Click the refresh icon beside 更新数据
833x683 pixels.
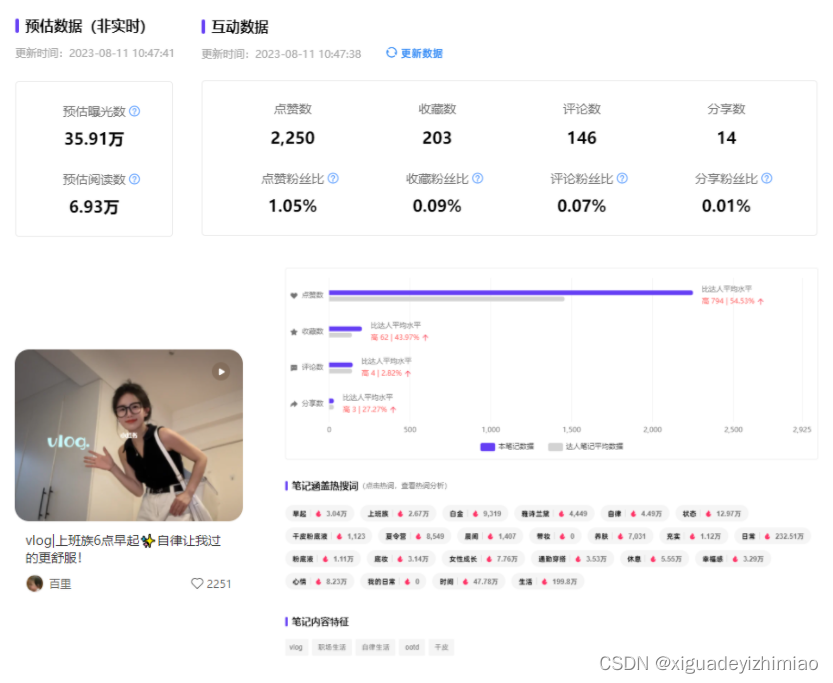coord(391,53)
